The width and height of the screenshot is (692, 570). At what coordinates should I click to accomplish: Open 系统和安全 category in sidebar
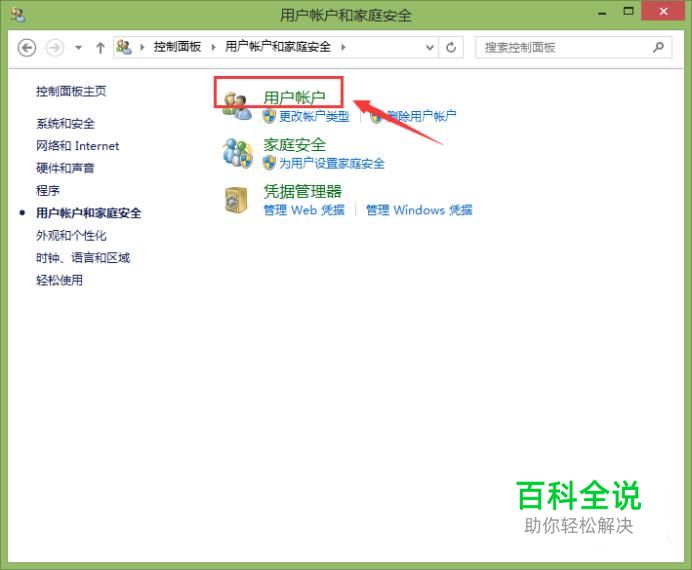[65, 124]
